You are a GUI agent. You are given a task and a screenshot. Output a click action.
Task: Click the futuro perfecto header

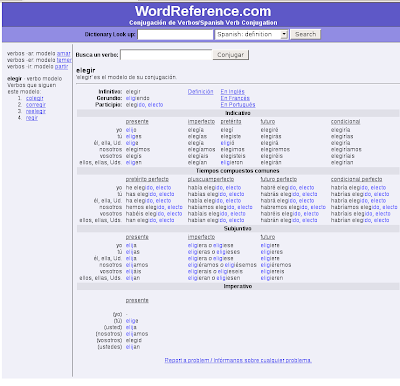click(279, 179)
